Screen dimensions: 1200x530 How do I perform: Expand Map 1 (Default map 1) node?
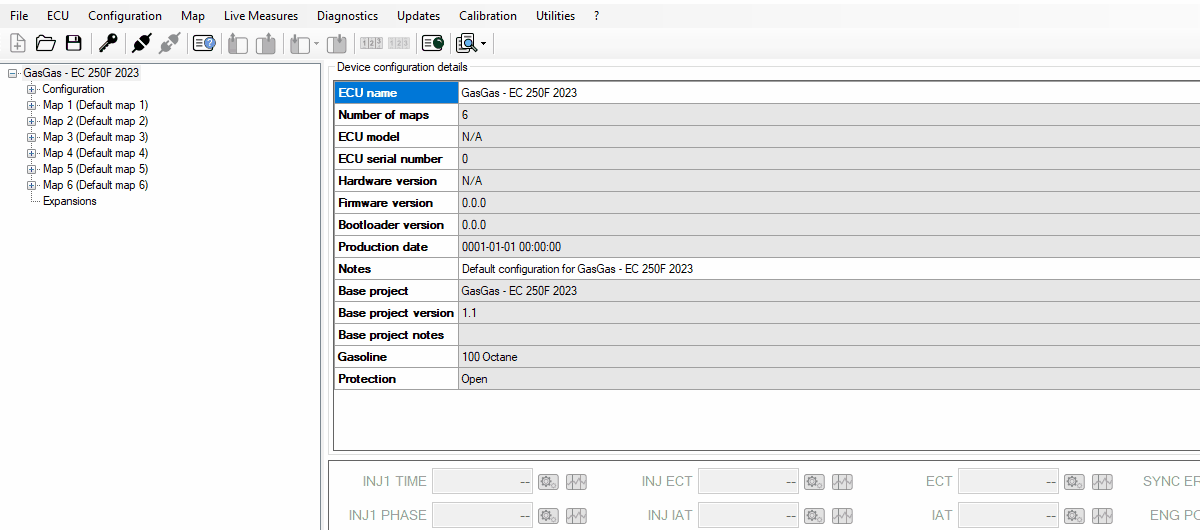tap(32, 105)
